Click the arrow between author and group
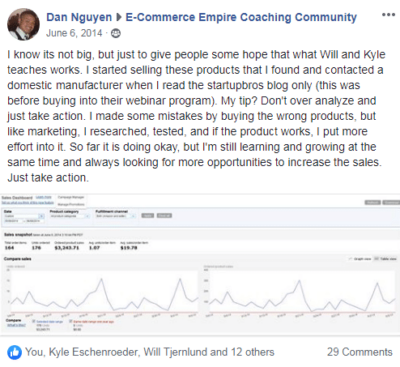Image resolution: width=400 pixels, height=367 pixels. [119, 17]
